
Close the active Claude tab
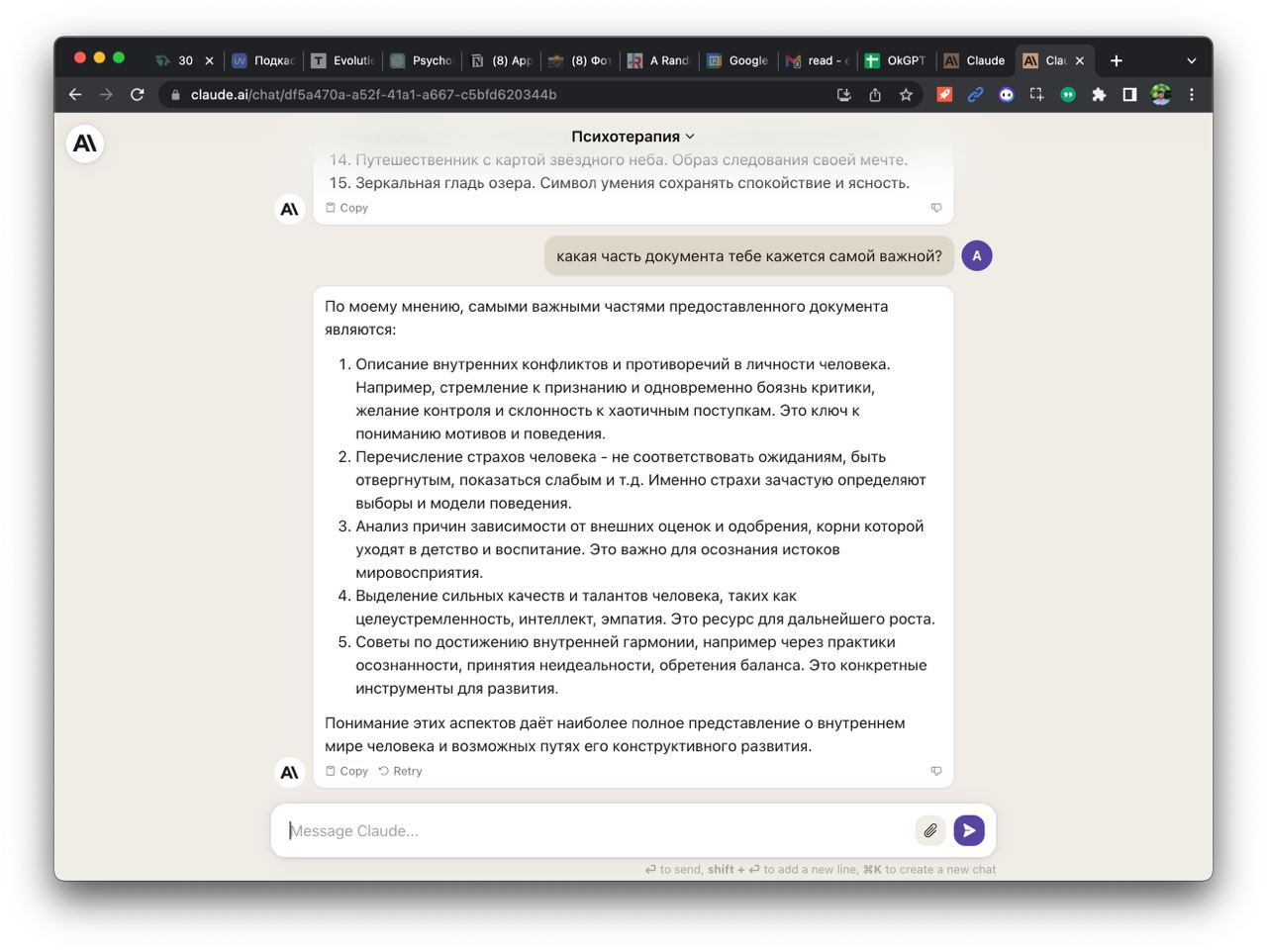[1080, 60]
